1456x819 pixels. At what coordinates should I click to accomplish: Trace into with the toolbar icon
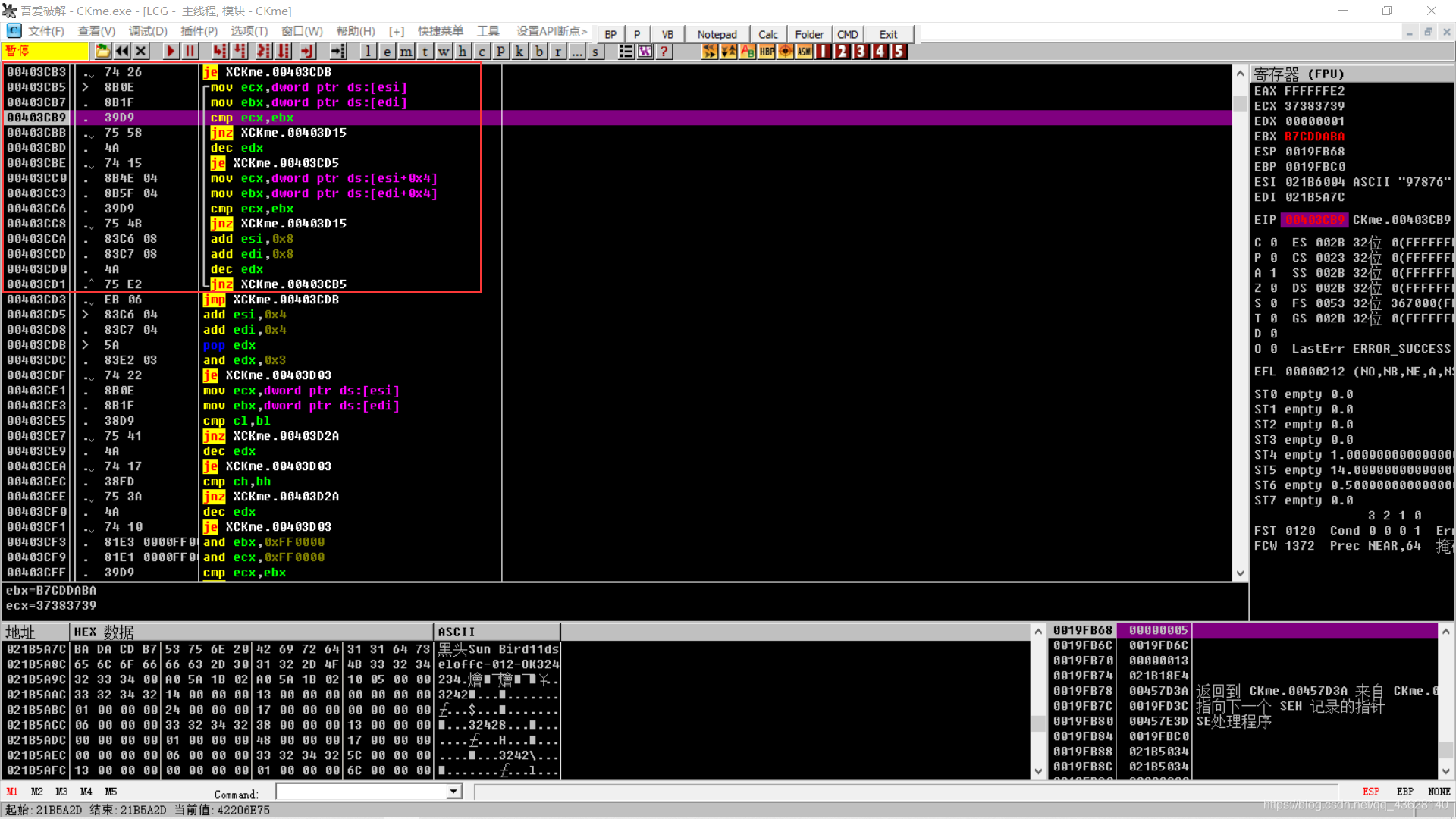click(x=263, y=51)
